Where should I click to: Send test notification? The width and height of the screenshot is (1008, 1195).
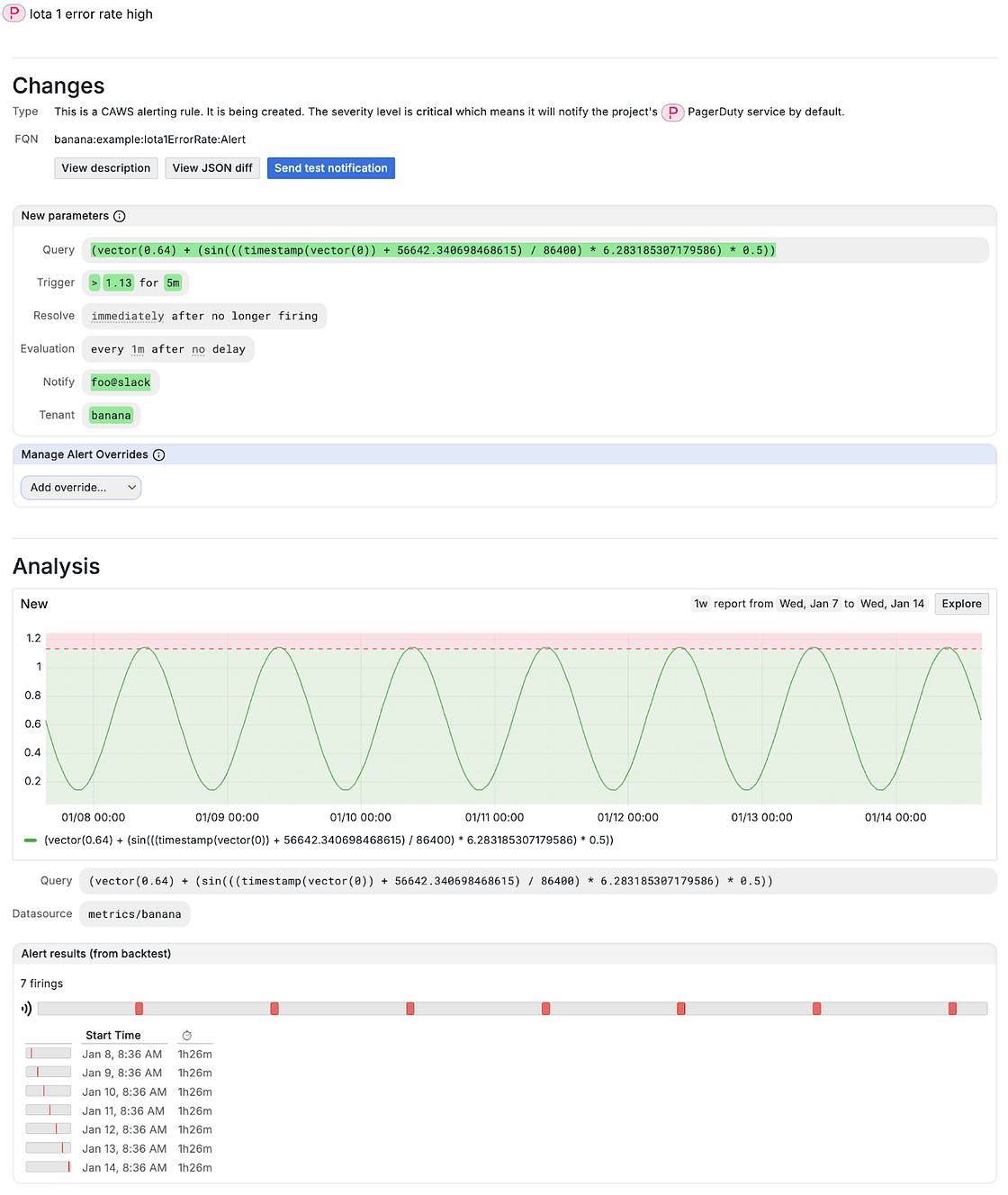coord(330,168)
